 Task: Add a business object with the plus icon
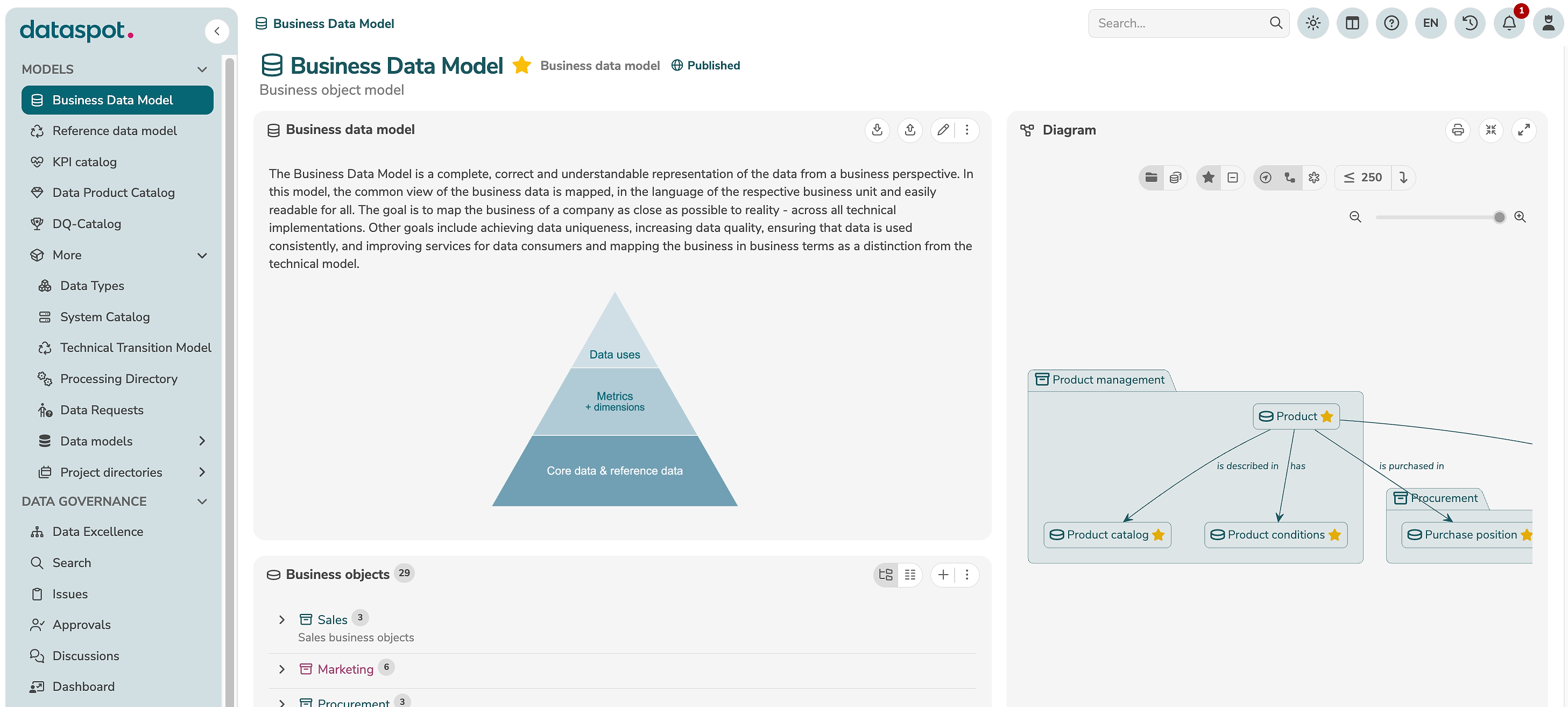coord(943,575)
